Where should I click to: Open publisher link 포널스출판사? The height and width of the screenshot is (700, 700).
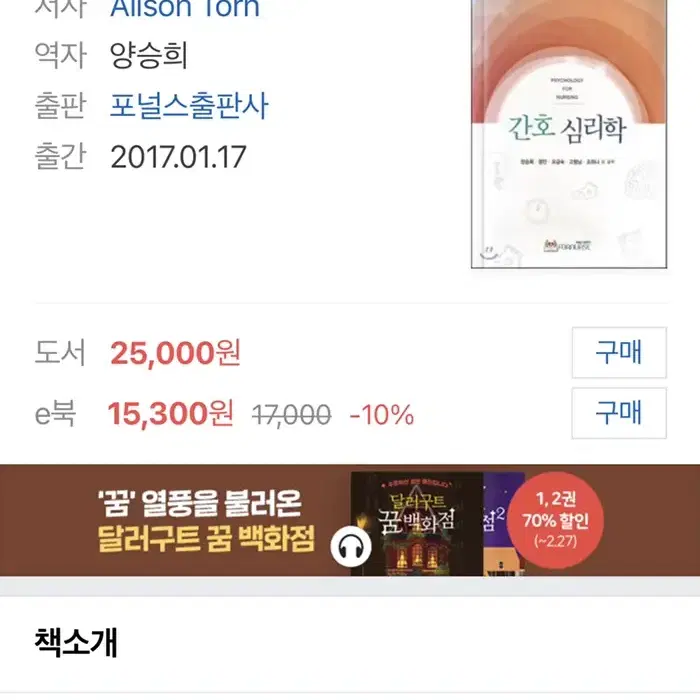[189, 106]
